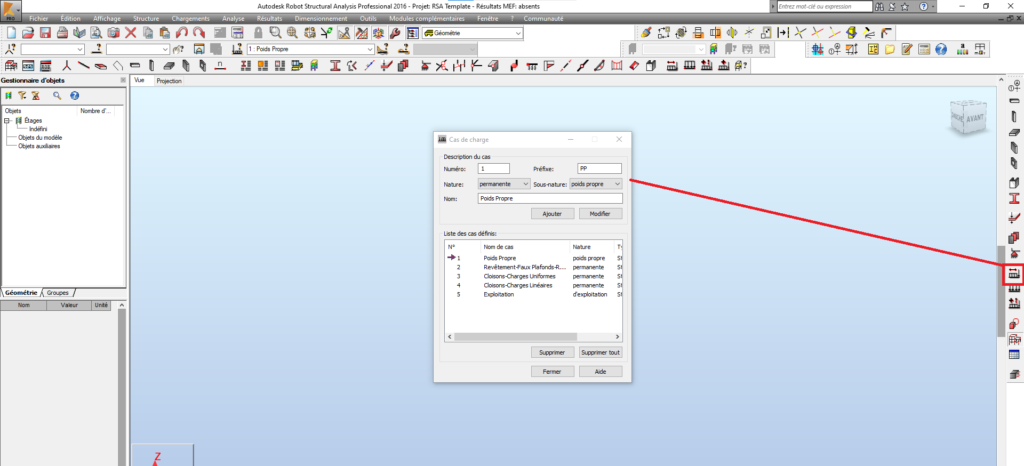Collapse the Étages tree node
This screenshot has width=1024, height=466.
point(7,121)
